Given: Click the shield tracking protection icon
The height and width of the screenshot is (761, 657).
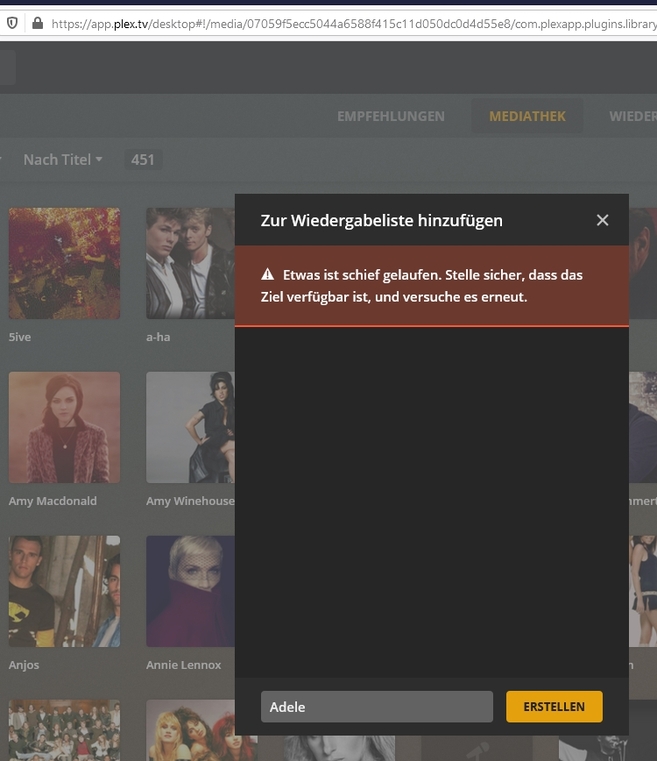Looking at the screenshot, I should [12, 23].
